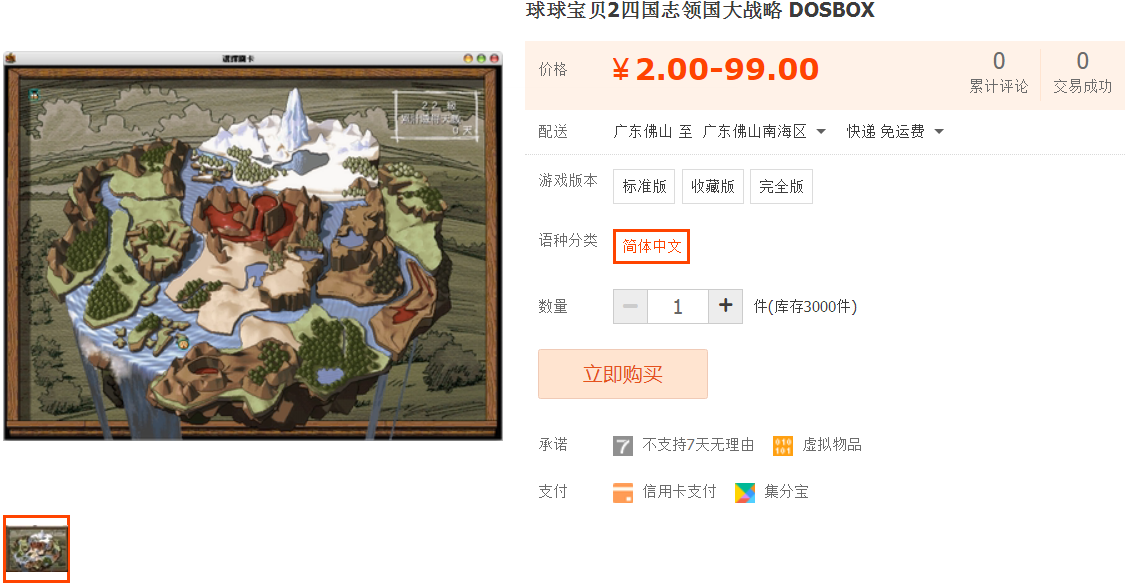1128x585 pixels.
Task: Open 累计评论 reviews count tab
Action: coord(999,73)
